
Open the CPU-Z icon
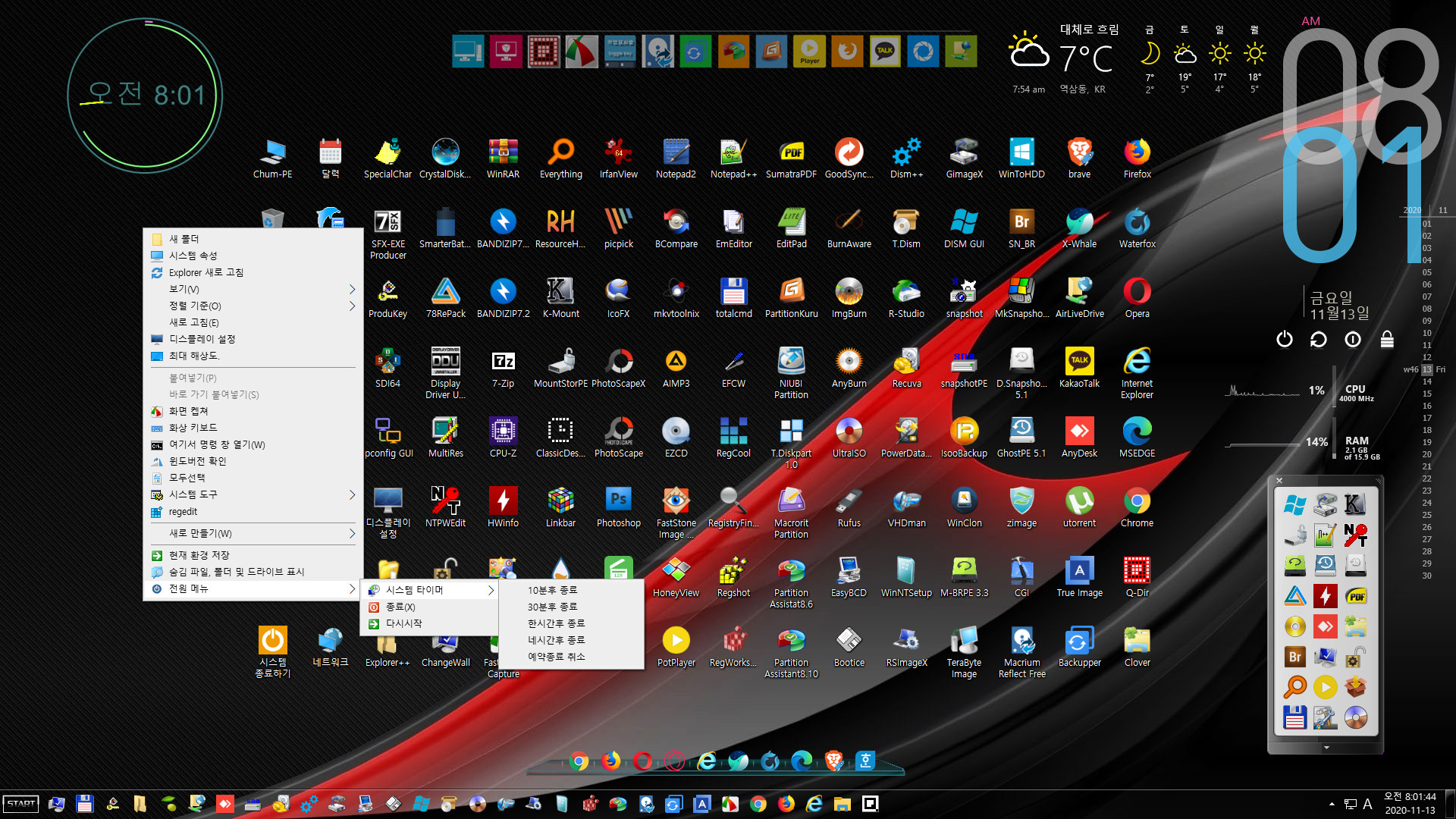[x=503, y=438]
